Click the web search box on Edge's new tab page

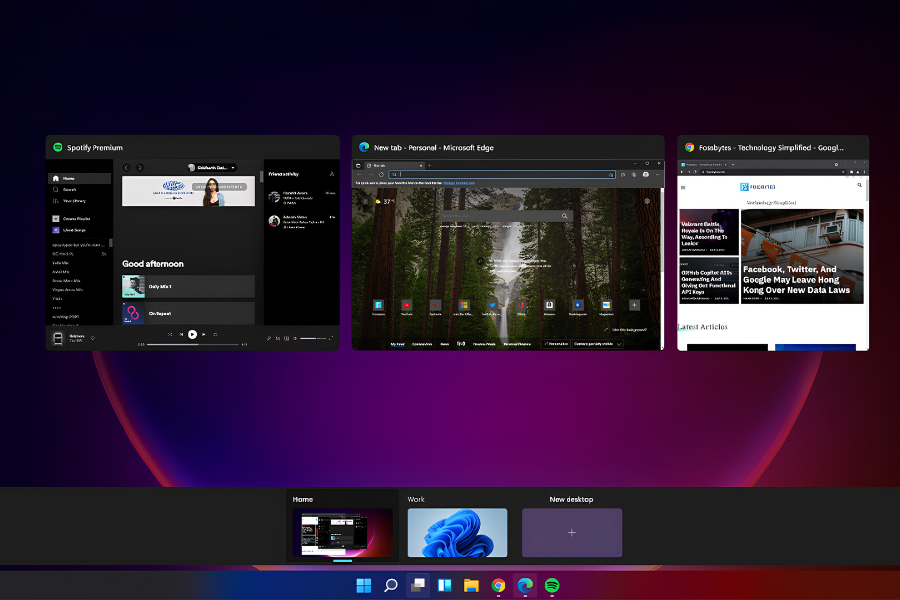pos(506,216)
